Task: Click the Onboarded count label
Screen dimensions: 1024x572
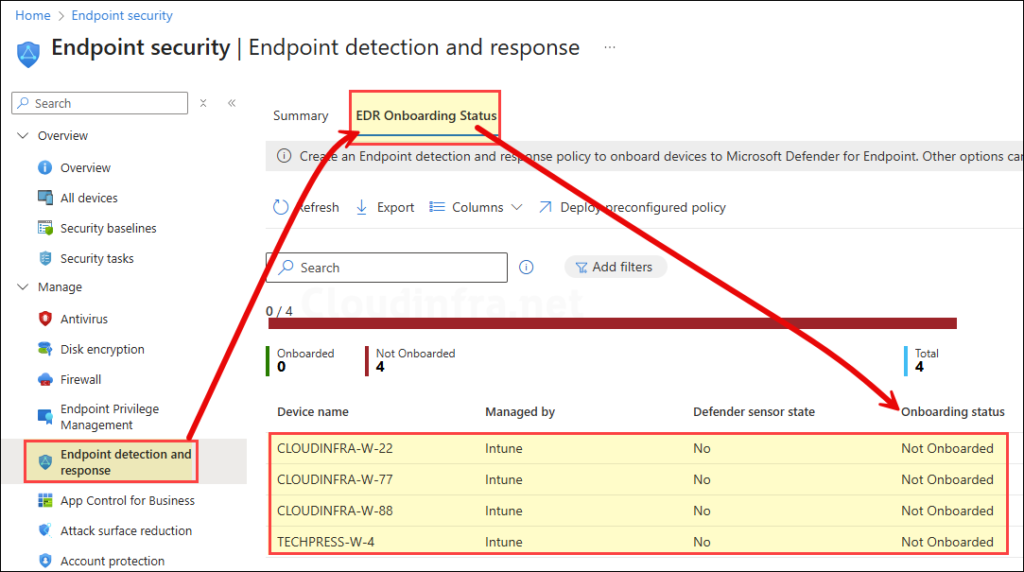Action: 306,353
